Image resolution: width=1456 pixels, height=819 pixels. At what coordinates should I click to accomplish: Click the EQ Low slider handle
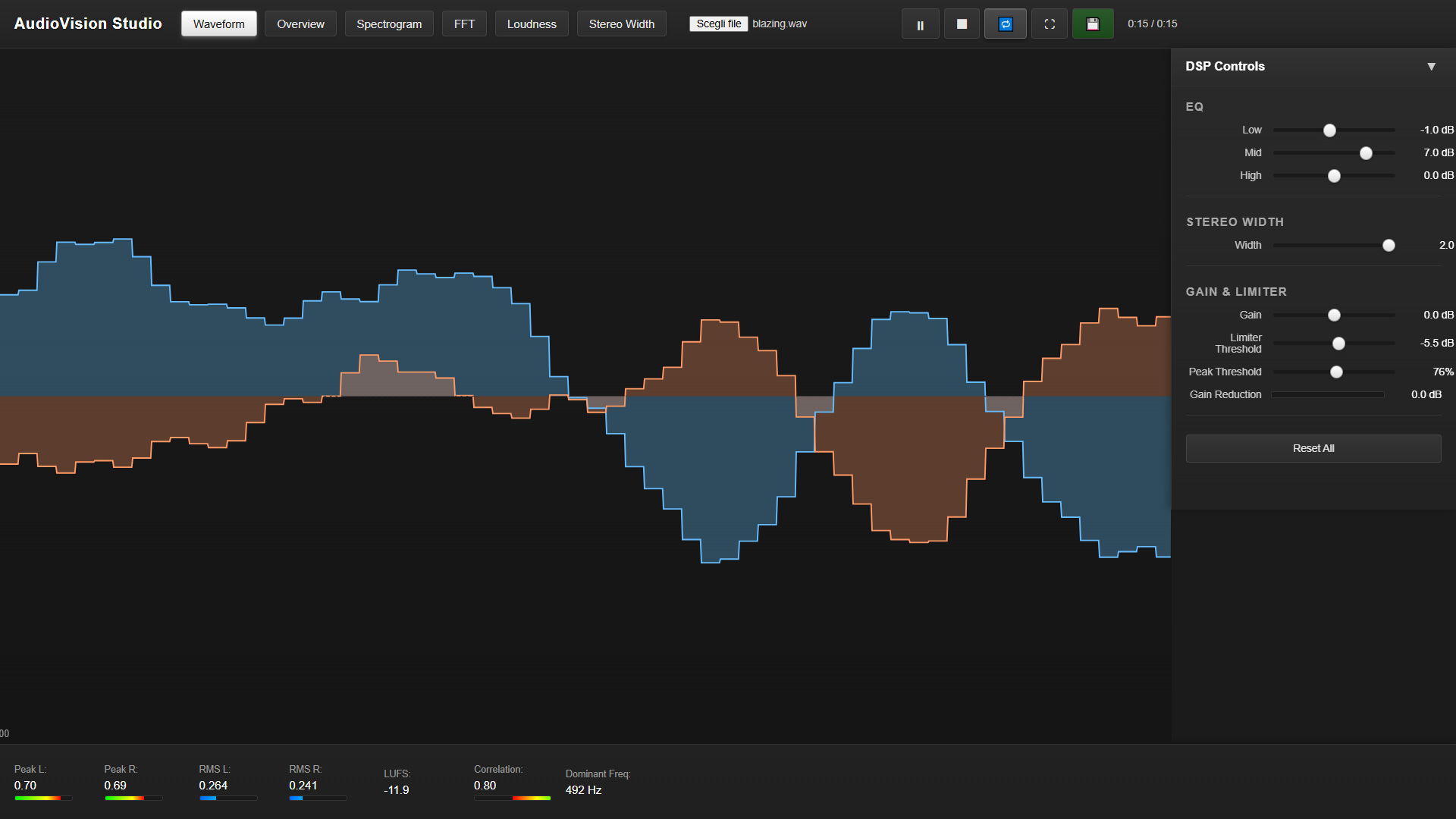click(1329, 130)
